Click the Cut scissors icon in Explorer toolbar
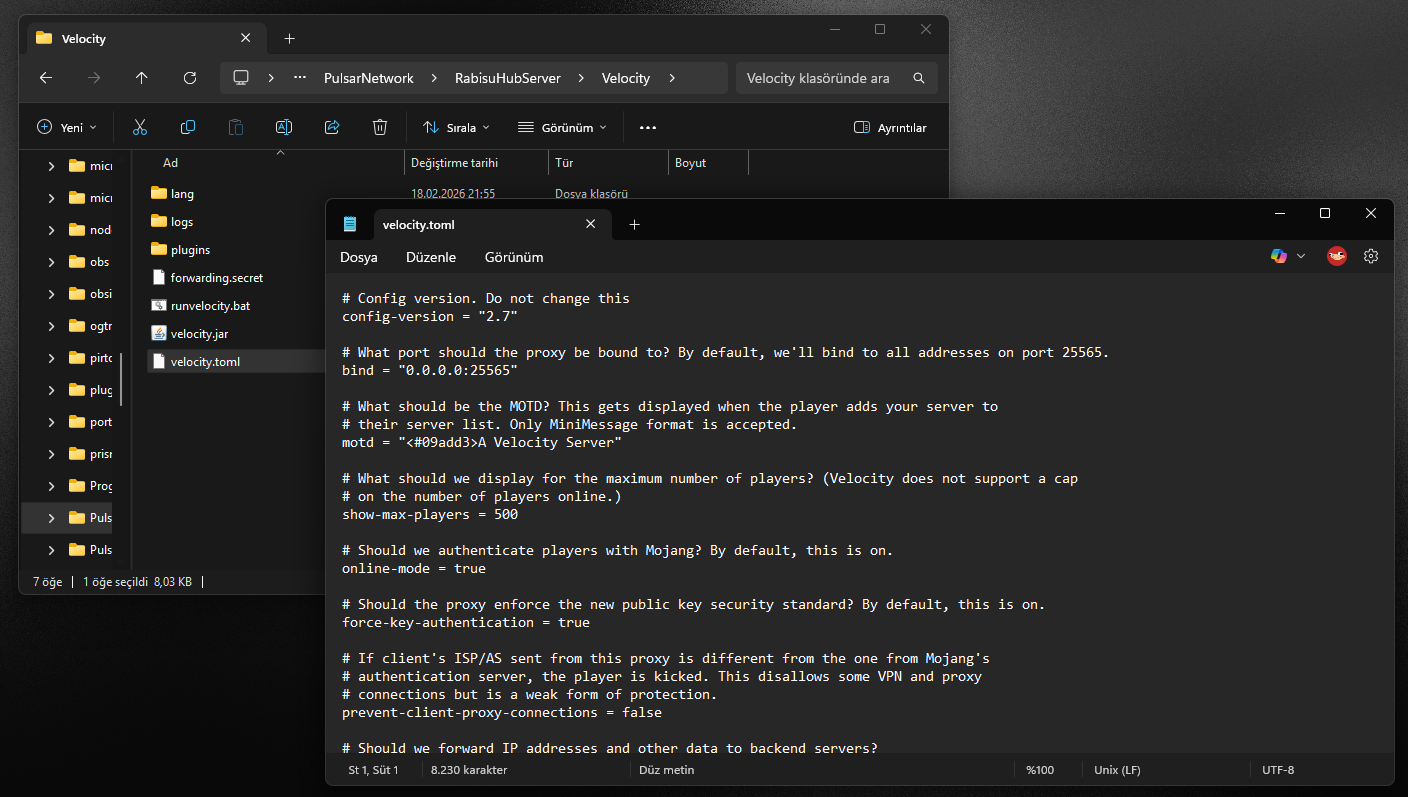Screen dimensions: 1408x797 140,127
